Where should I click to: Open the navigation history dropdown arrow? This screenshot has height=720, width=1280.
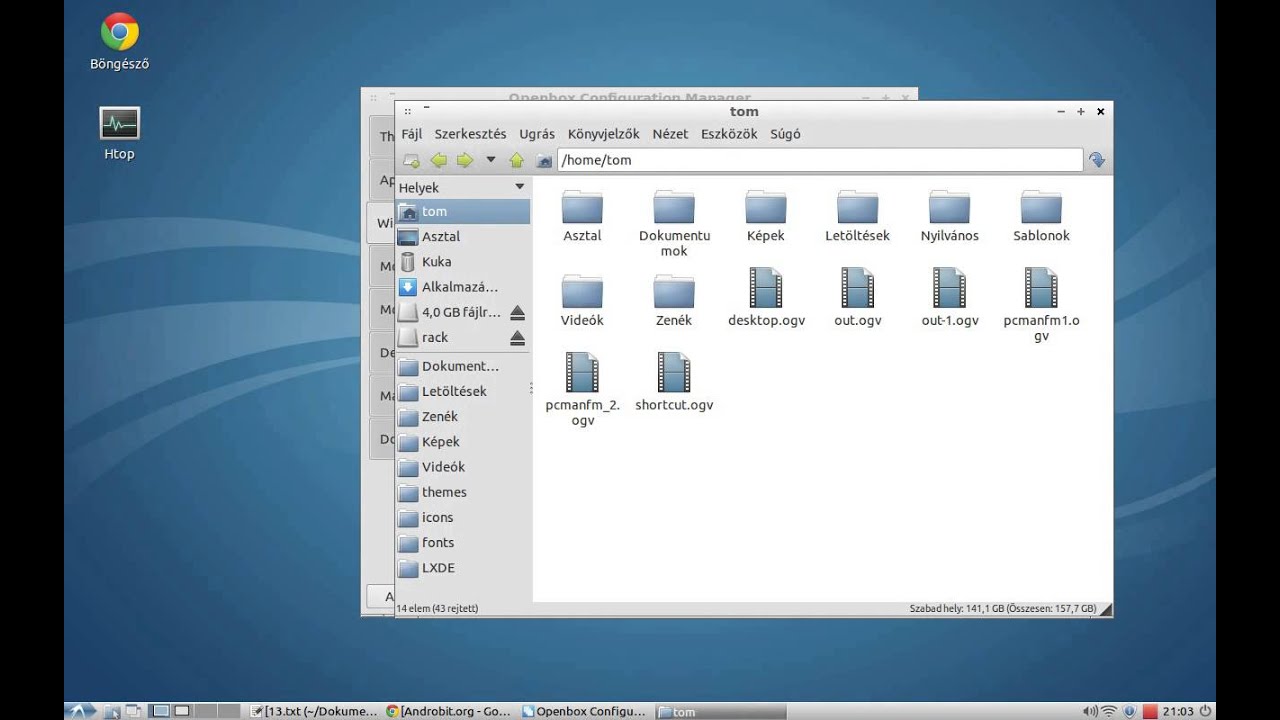490,159
